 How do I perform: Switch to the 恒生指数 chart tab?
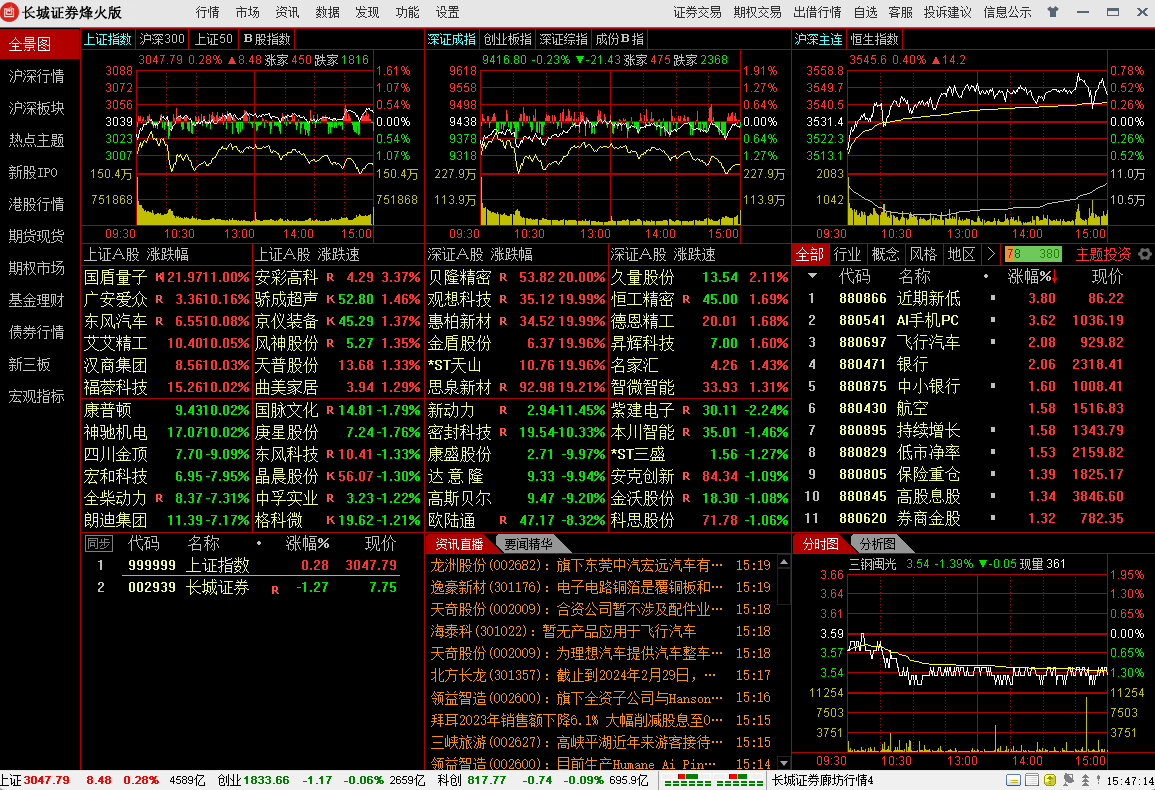874,39
